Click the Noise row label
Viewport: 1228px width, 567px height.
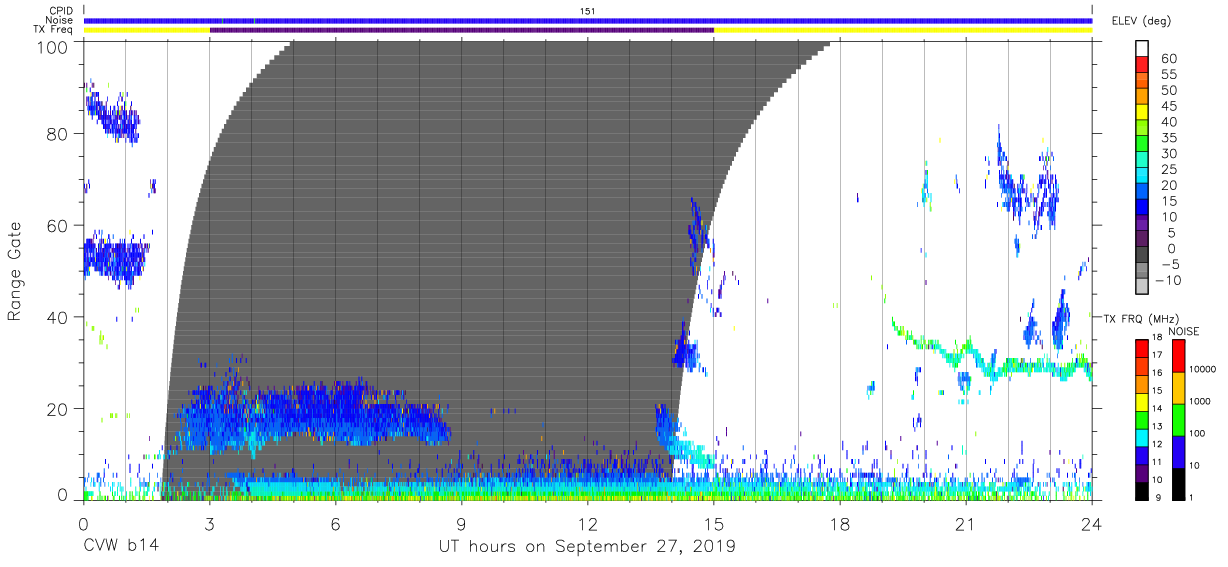tap(60, 20)
